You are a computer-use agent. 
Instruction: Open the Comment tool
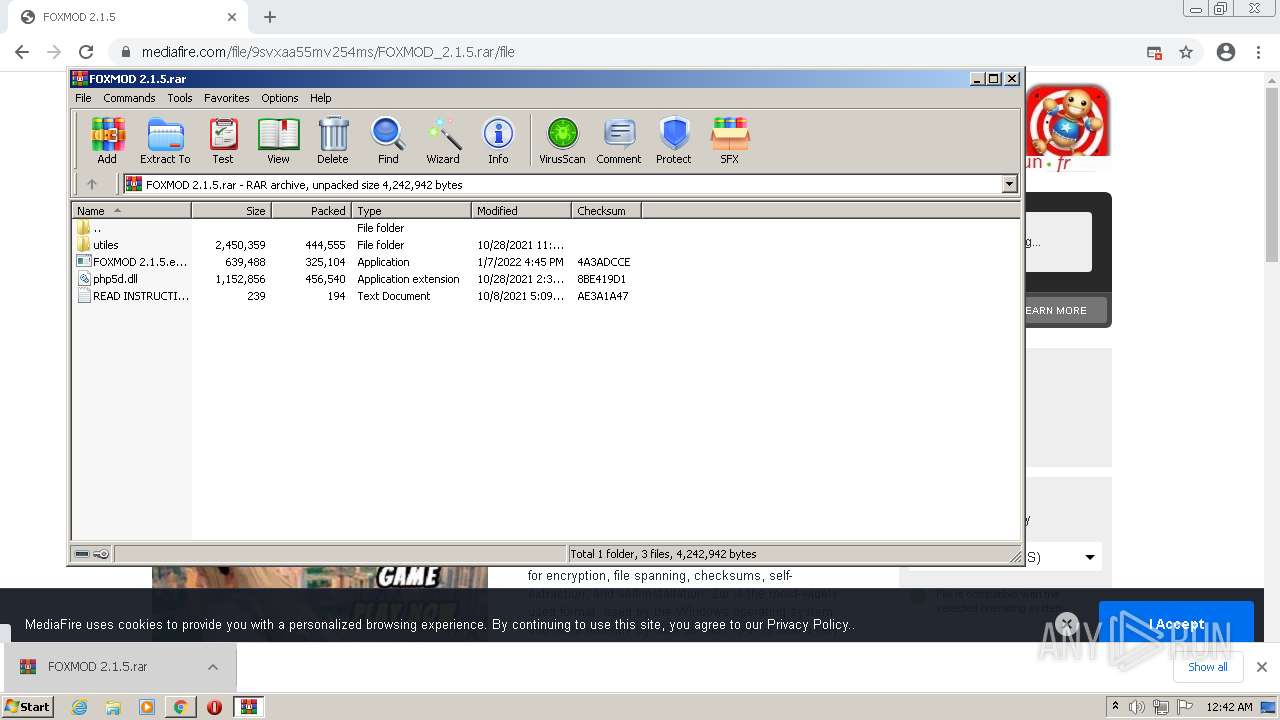coord(619,140)
